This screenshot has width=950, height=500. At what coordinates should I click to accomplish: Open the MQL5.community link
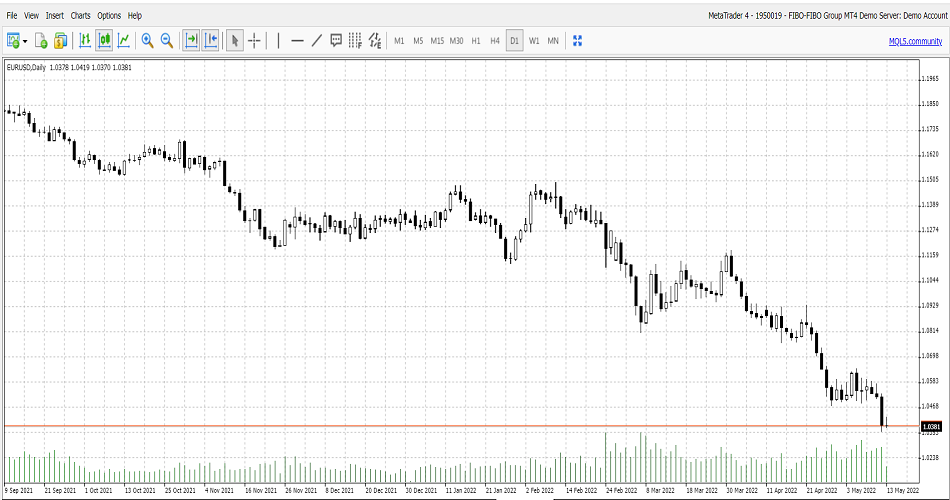pos(915,41)
